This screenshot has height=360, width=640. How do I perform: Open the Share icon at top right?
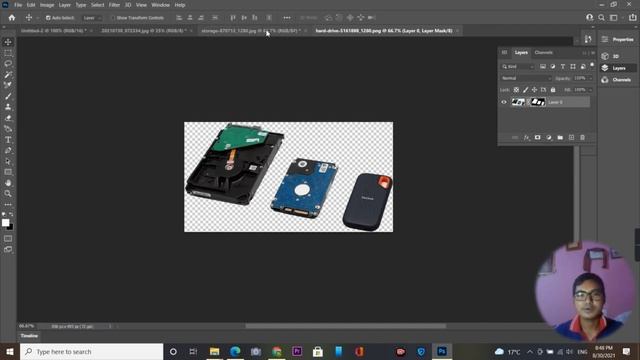[x=633, y=18]
